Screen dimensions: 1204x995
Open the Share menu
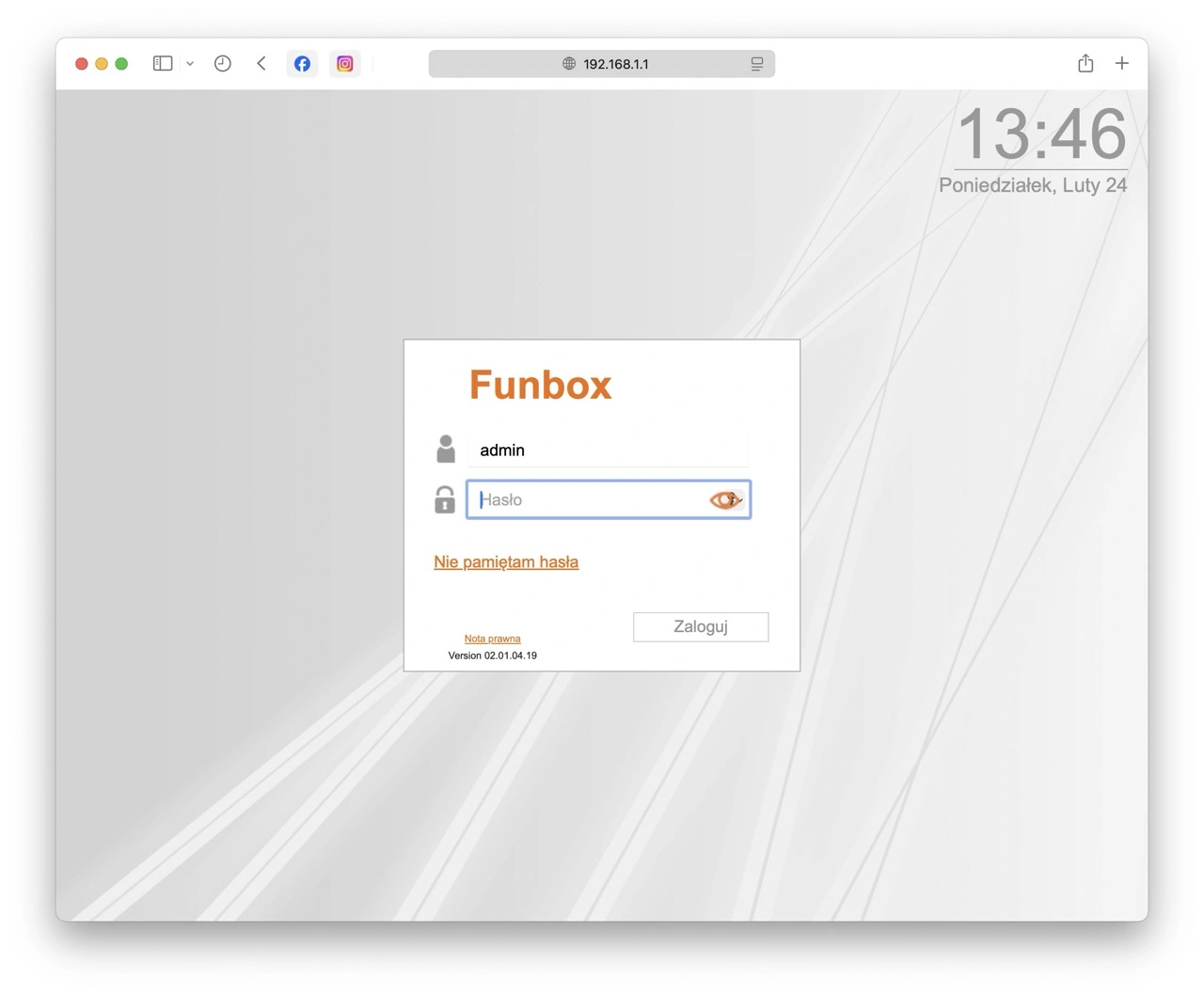coord(1085,63)
